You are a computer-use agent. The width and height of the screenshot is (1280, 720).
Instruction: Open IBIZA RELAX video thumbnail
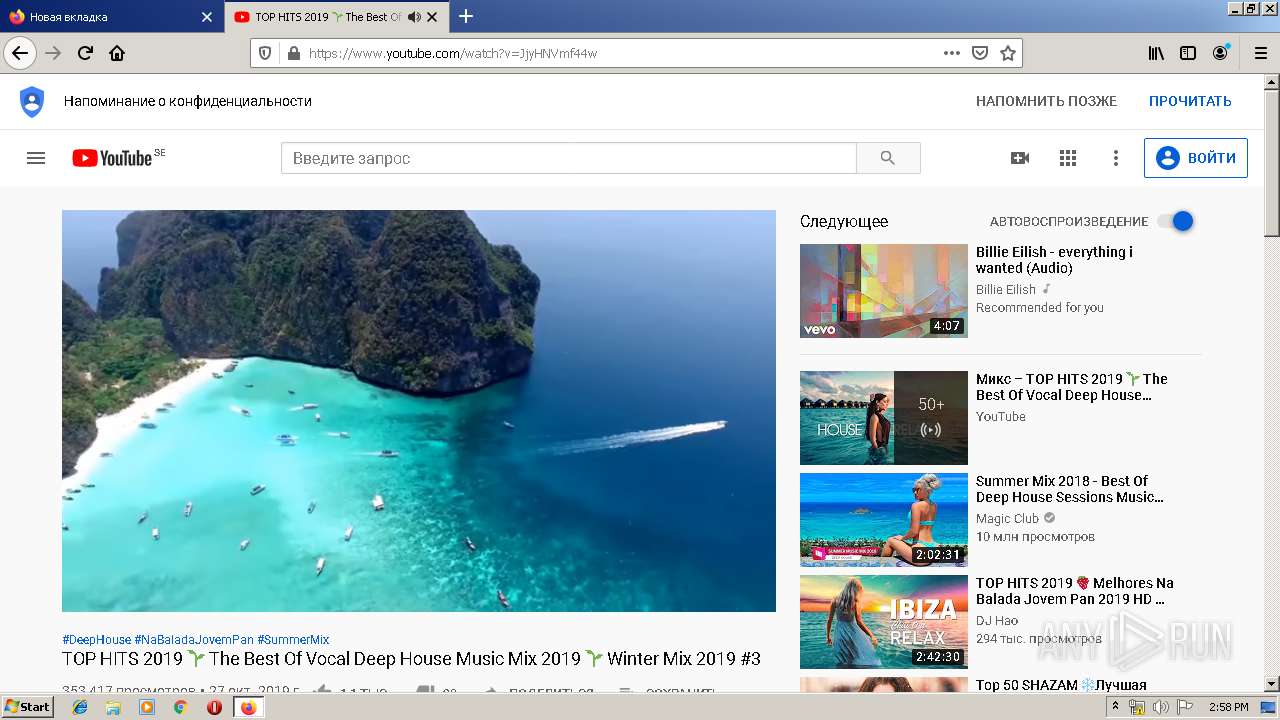click(884, 622)
